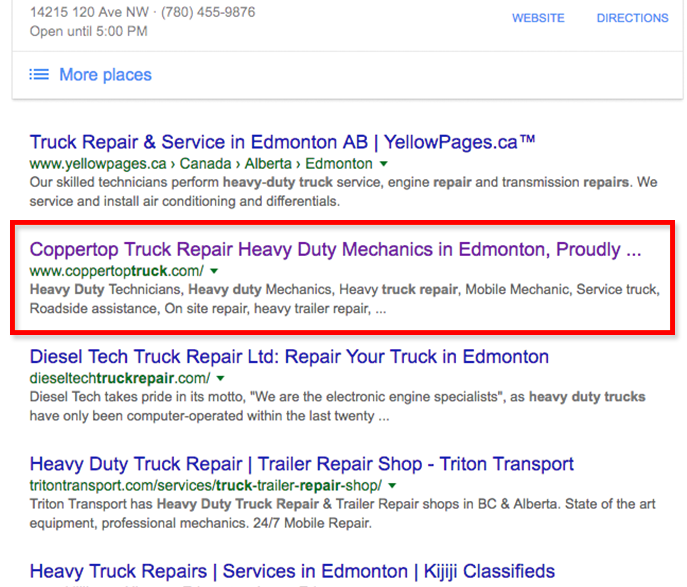
Task: Open Coppertop Truck Repair result title
Action: (335, 249)
